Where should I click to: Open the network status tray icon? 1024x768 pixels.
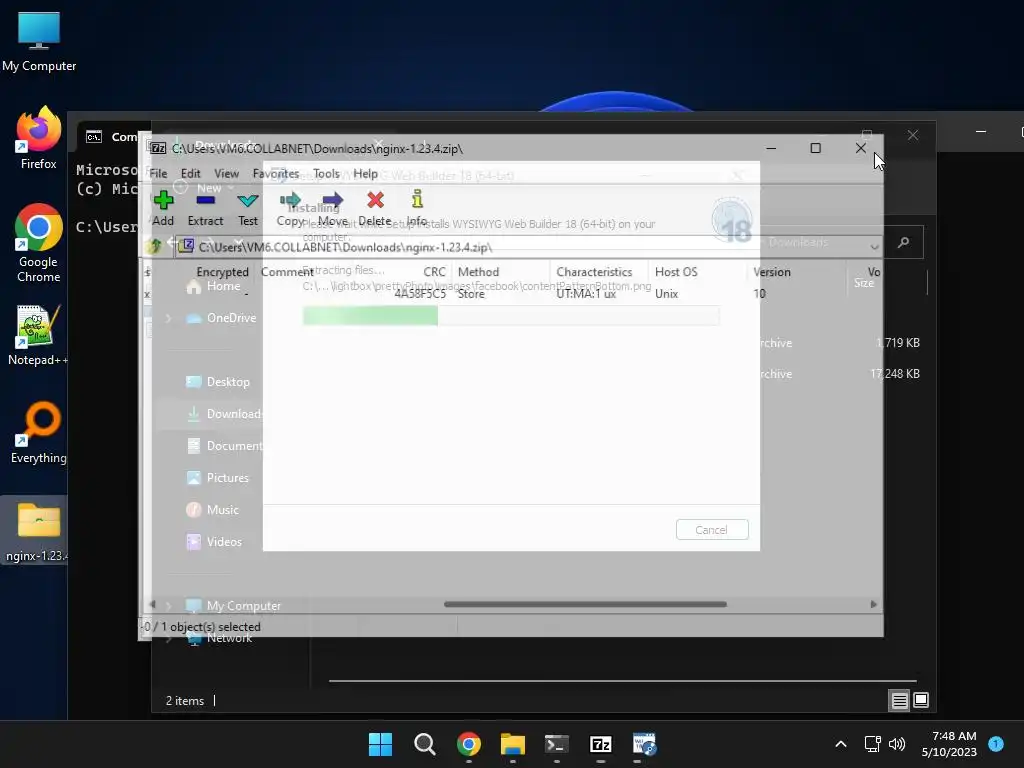click(x=872, y=744)
